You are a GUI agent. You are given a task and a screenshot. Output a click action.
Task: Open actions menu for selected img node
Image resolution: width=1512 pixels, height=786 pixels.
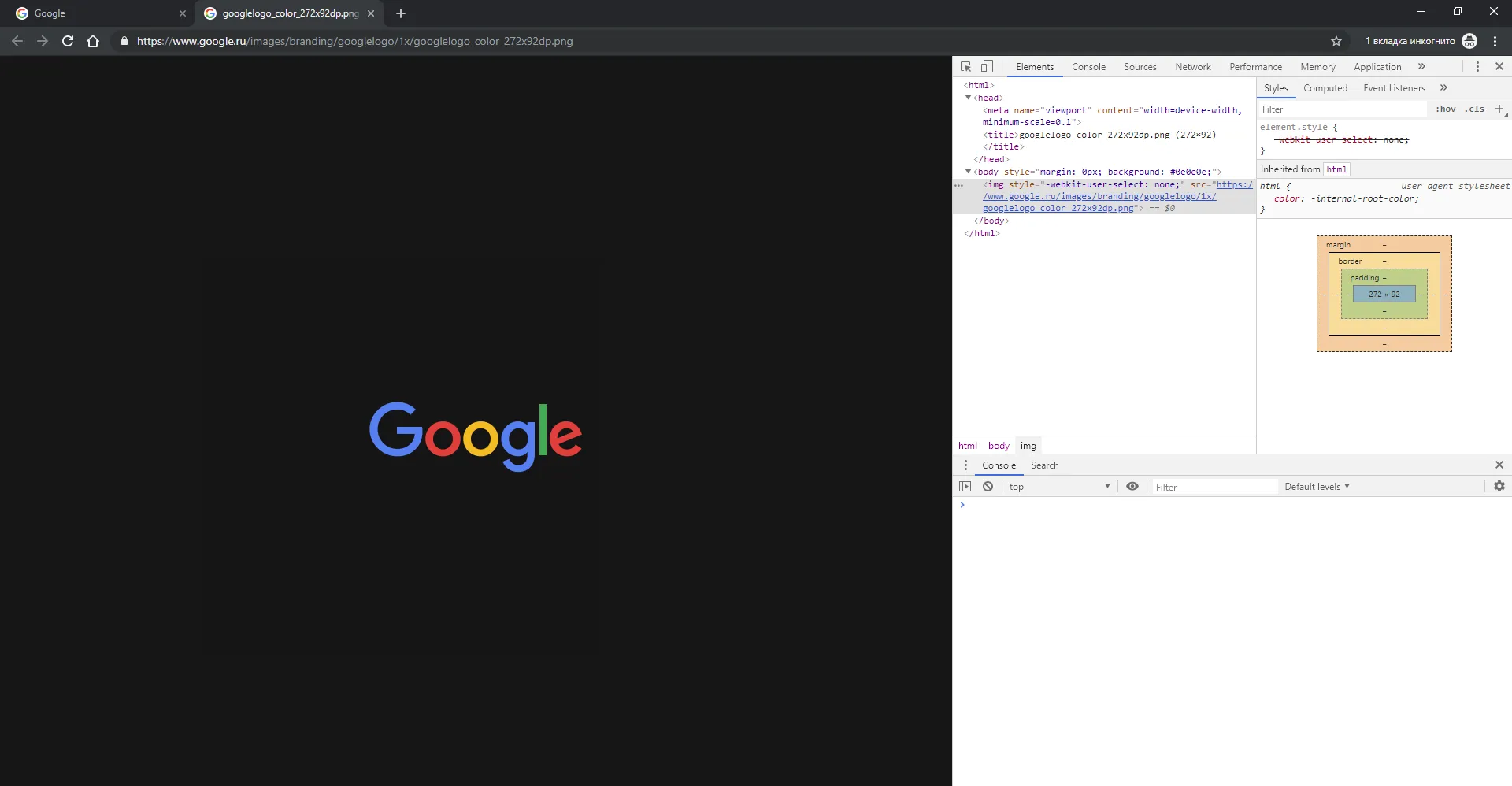[959, 185]
